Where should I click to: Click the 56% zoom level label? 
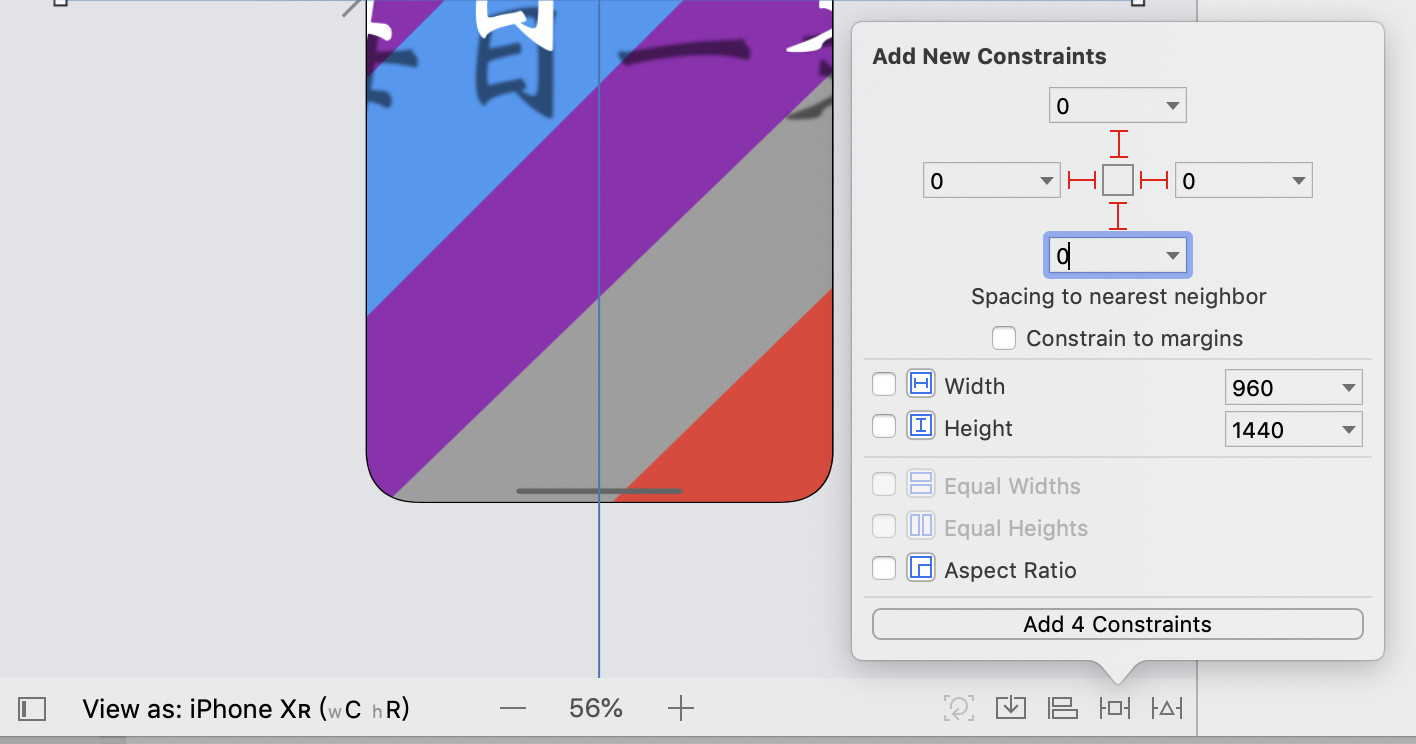(596, 709)
